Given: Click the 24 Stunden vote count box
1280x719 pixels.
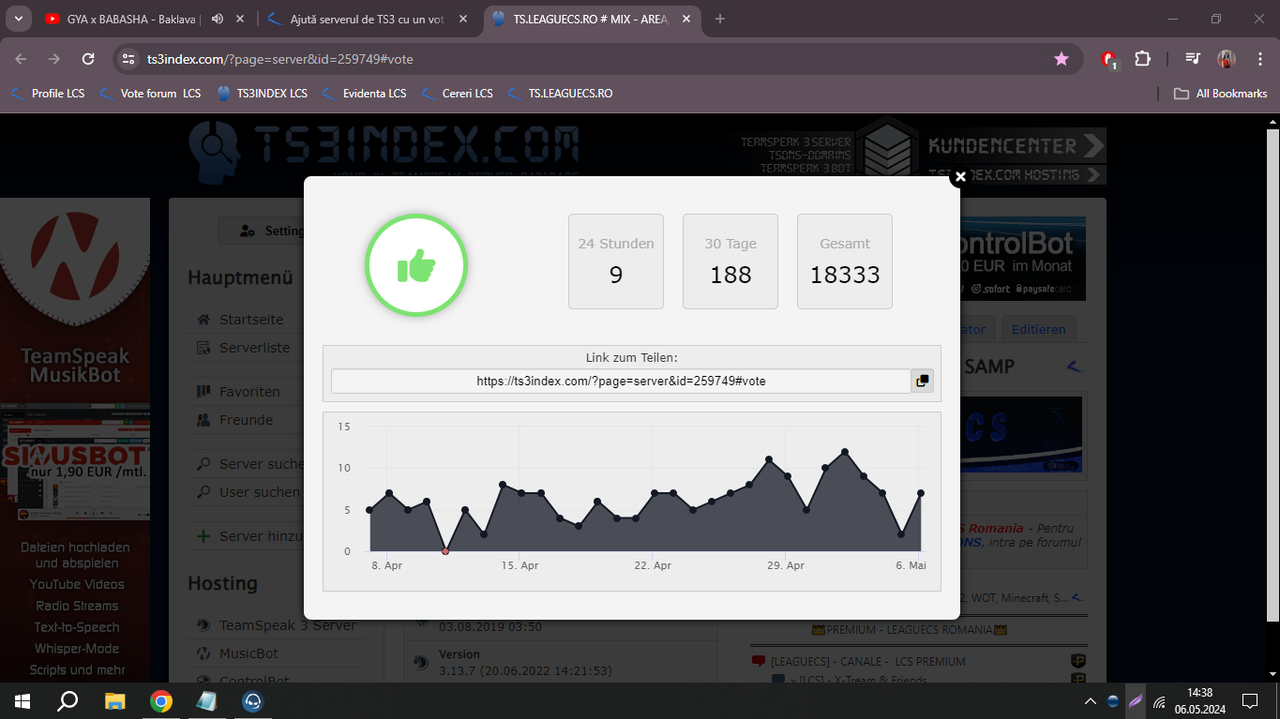Looking at the screenshot, I should pyautogui.click(x=616, y=261).
